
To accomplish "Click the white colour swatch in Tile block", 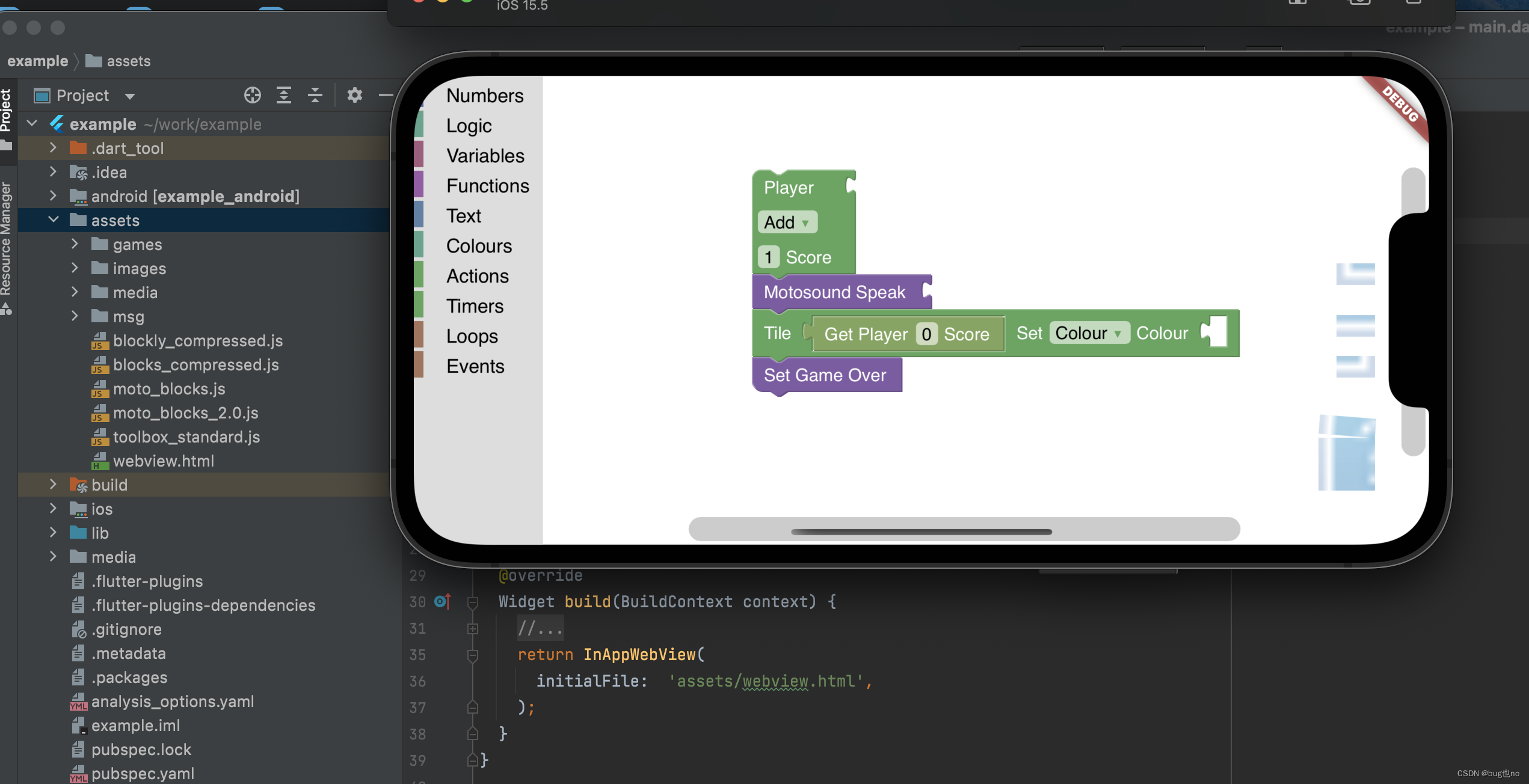I will [1217, 332].
